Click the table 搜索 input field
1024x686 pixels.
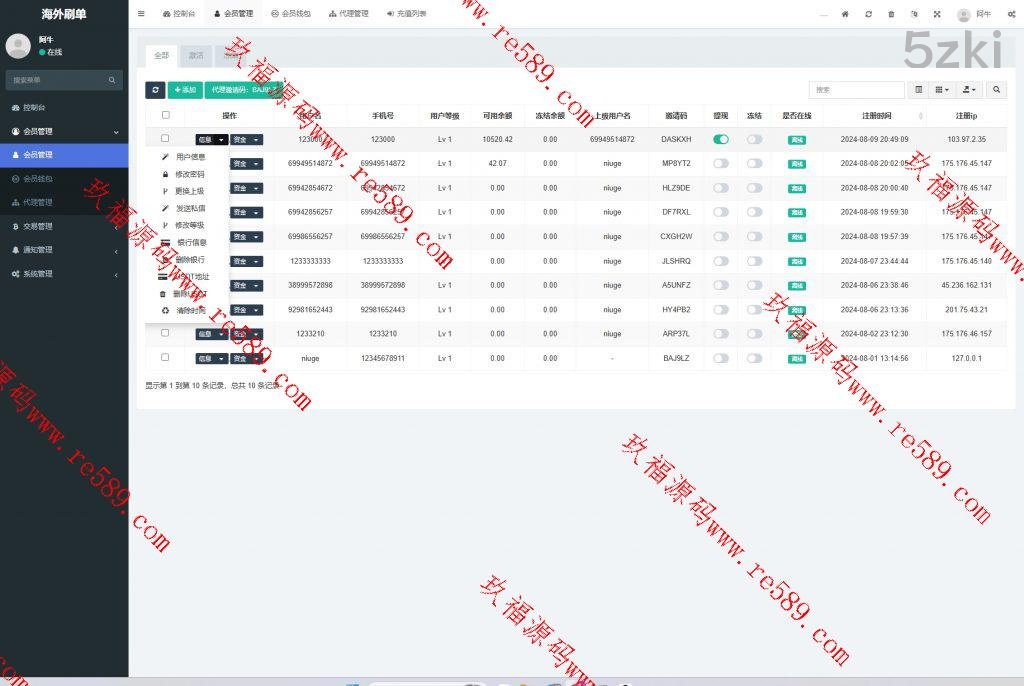(x=855, y=90)
